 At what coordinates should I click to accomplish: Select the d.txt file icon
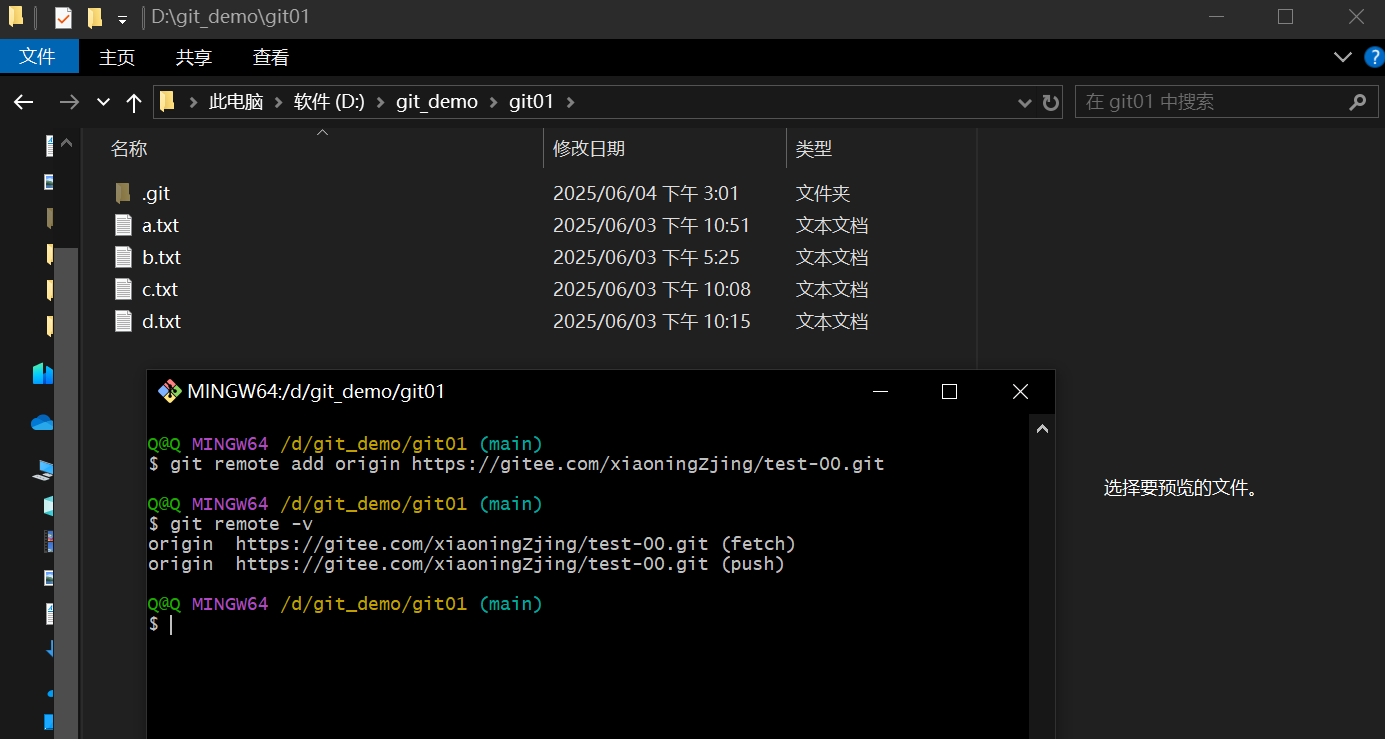coord(123,321)
